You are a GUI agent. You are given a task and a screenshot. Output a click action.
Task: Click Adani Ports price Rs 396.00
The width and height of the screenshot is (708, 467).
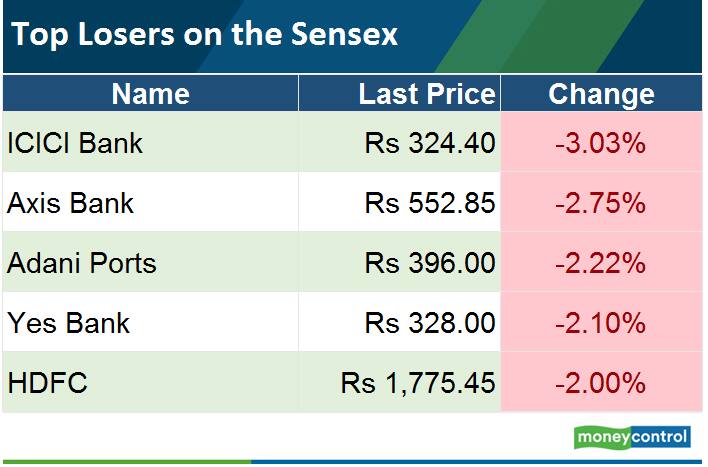[430, 263]
